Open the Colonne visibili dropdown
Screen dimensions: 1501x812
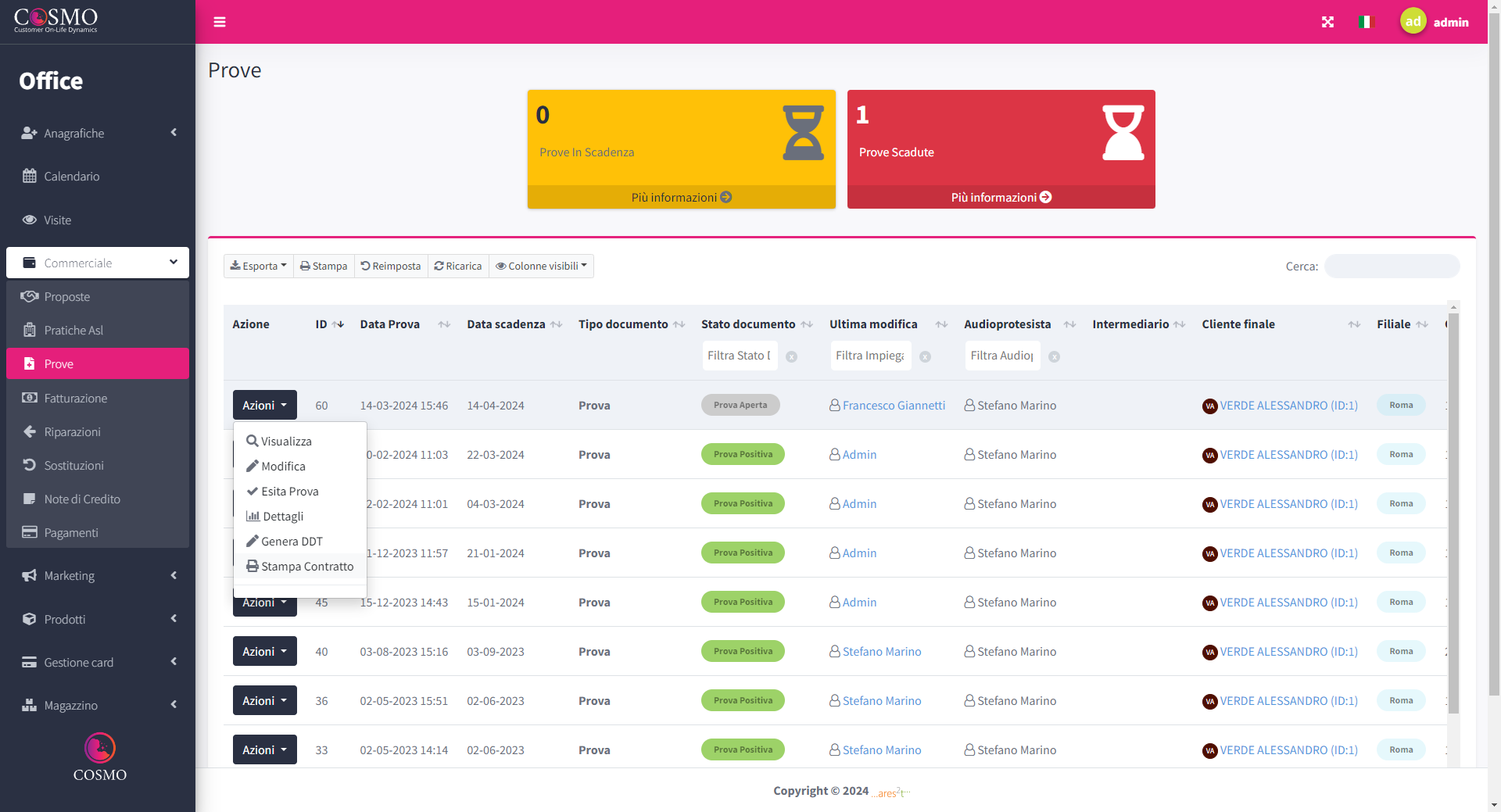coord(541,266)
